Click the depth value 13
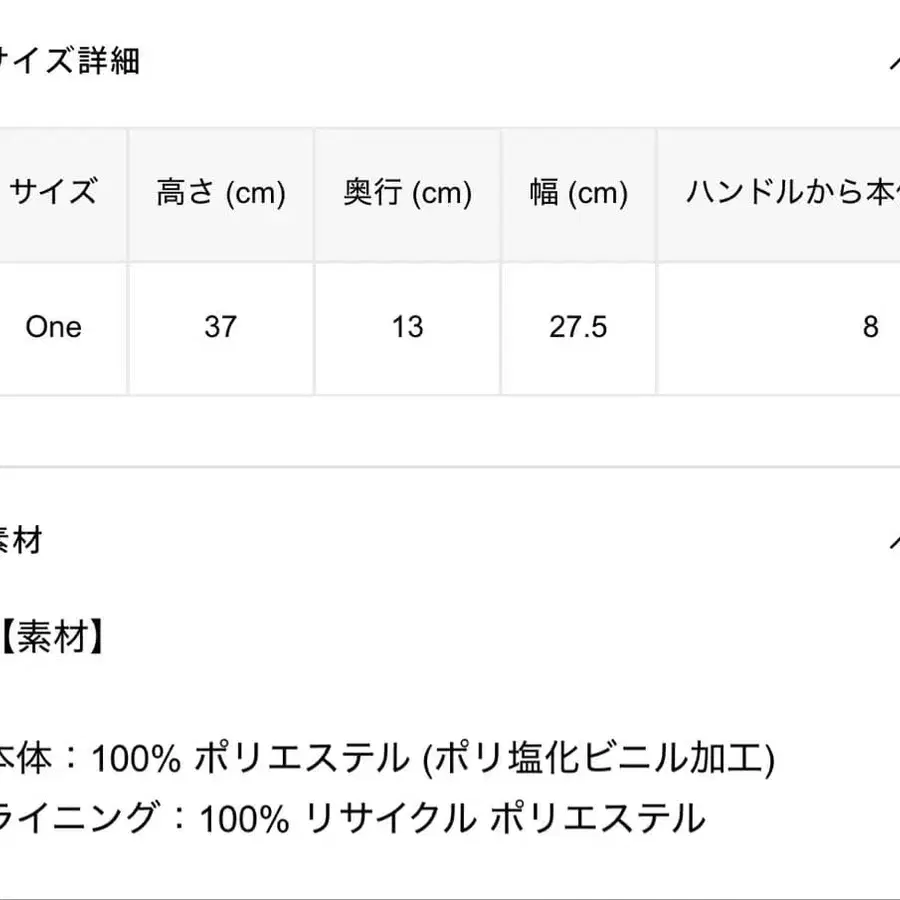 (408, 327)
